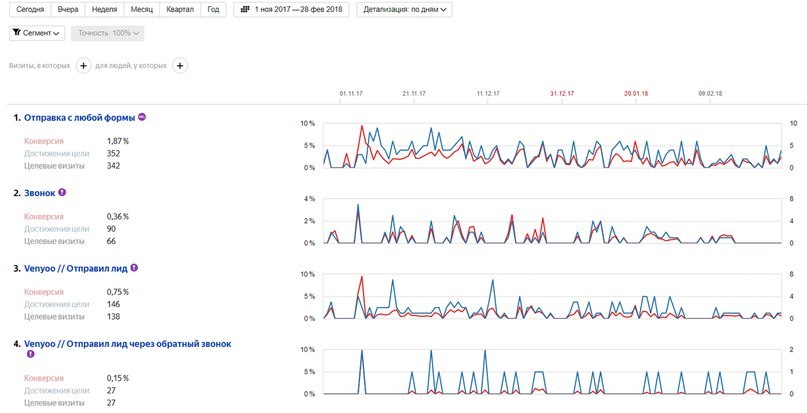Select the Сегодня period tab
The image size is (807, 413).
coord(30,9)
